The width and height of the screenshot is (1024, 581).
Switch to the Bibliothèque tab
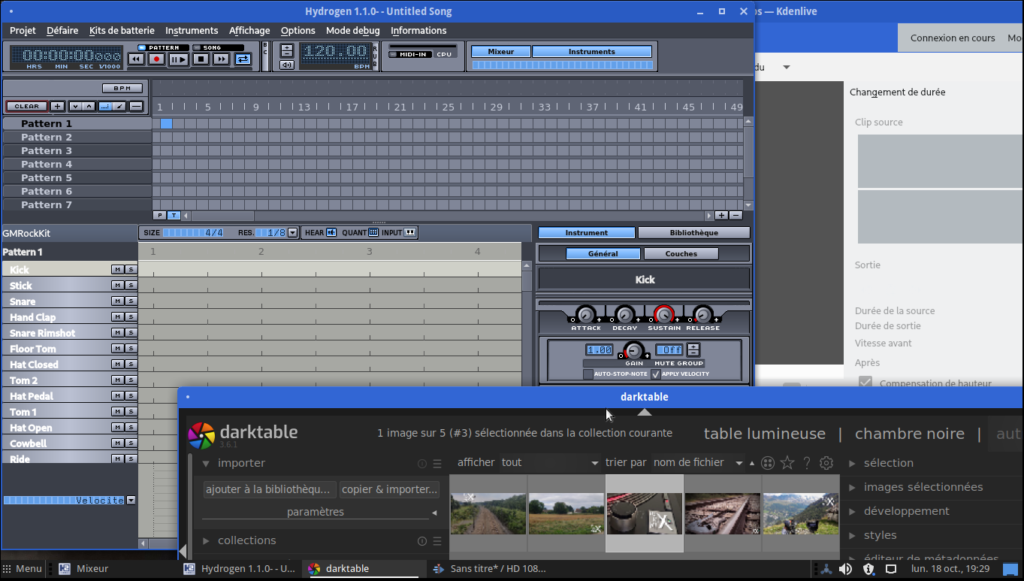(x=693, y=232)
